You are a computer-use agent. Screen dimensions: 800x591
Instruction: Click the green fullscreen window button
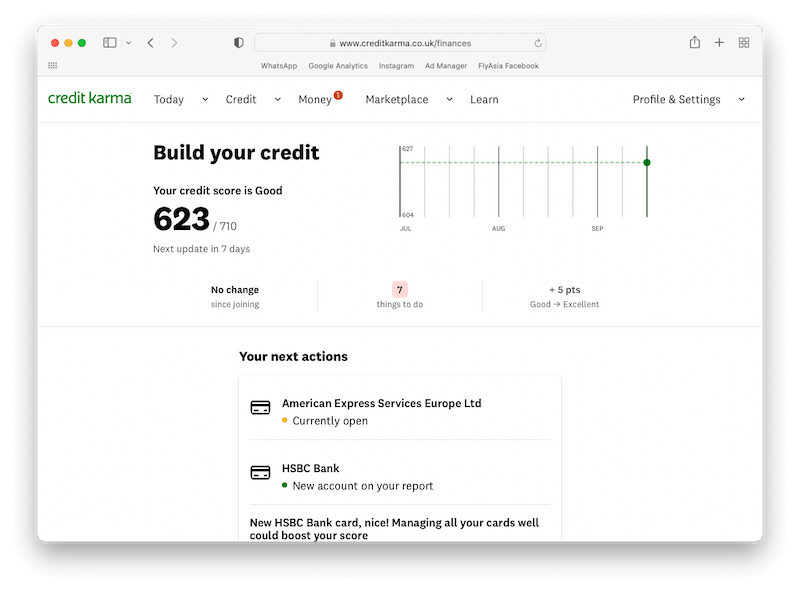tap(82, 43)
